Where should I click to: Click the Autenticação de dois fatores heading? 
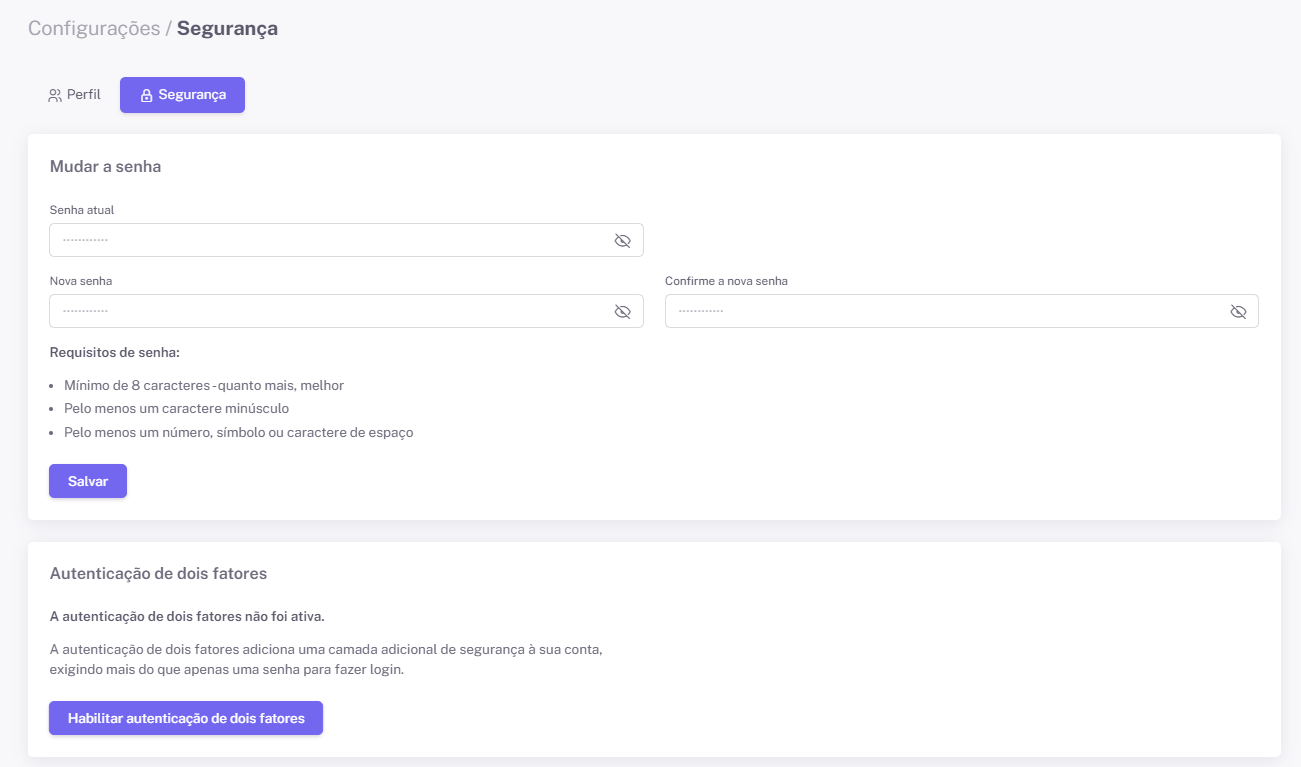point(158,574)
